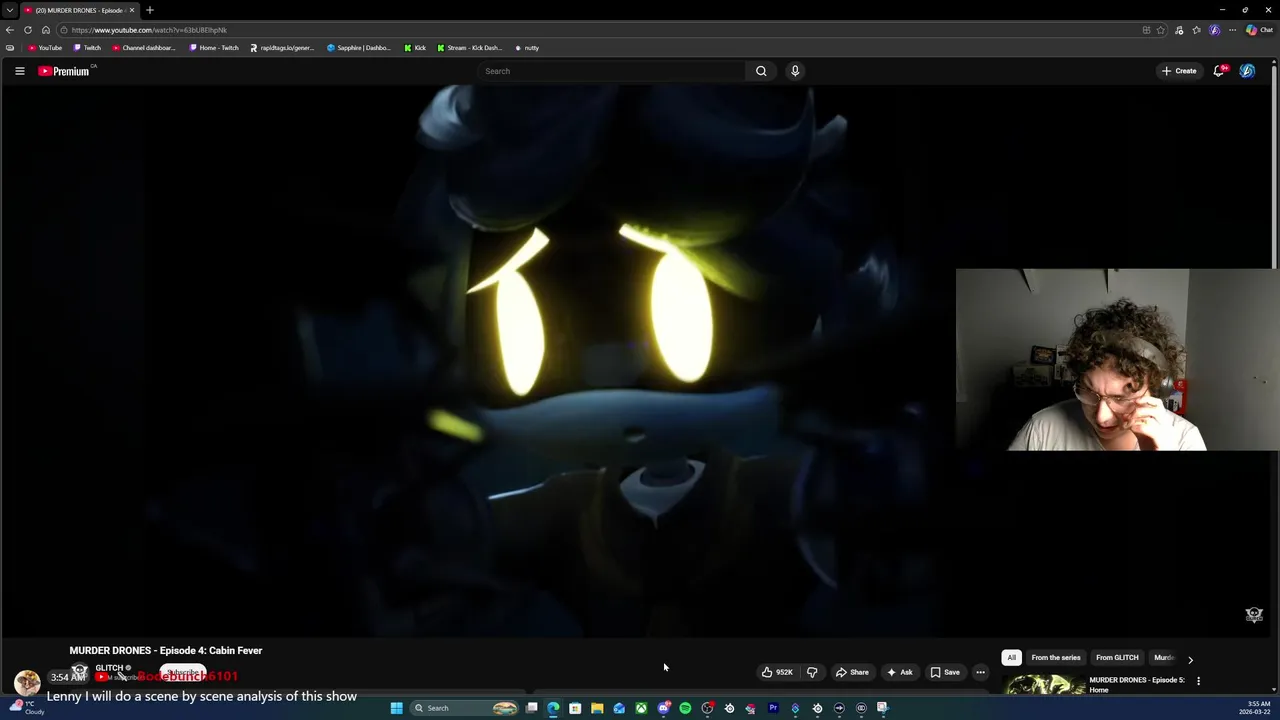Open Twitch bookmark in favorites bar
This screenshot has width=1280, height=720.
coord(87,48)
